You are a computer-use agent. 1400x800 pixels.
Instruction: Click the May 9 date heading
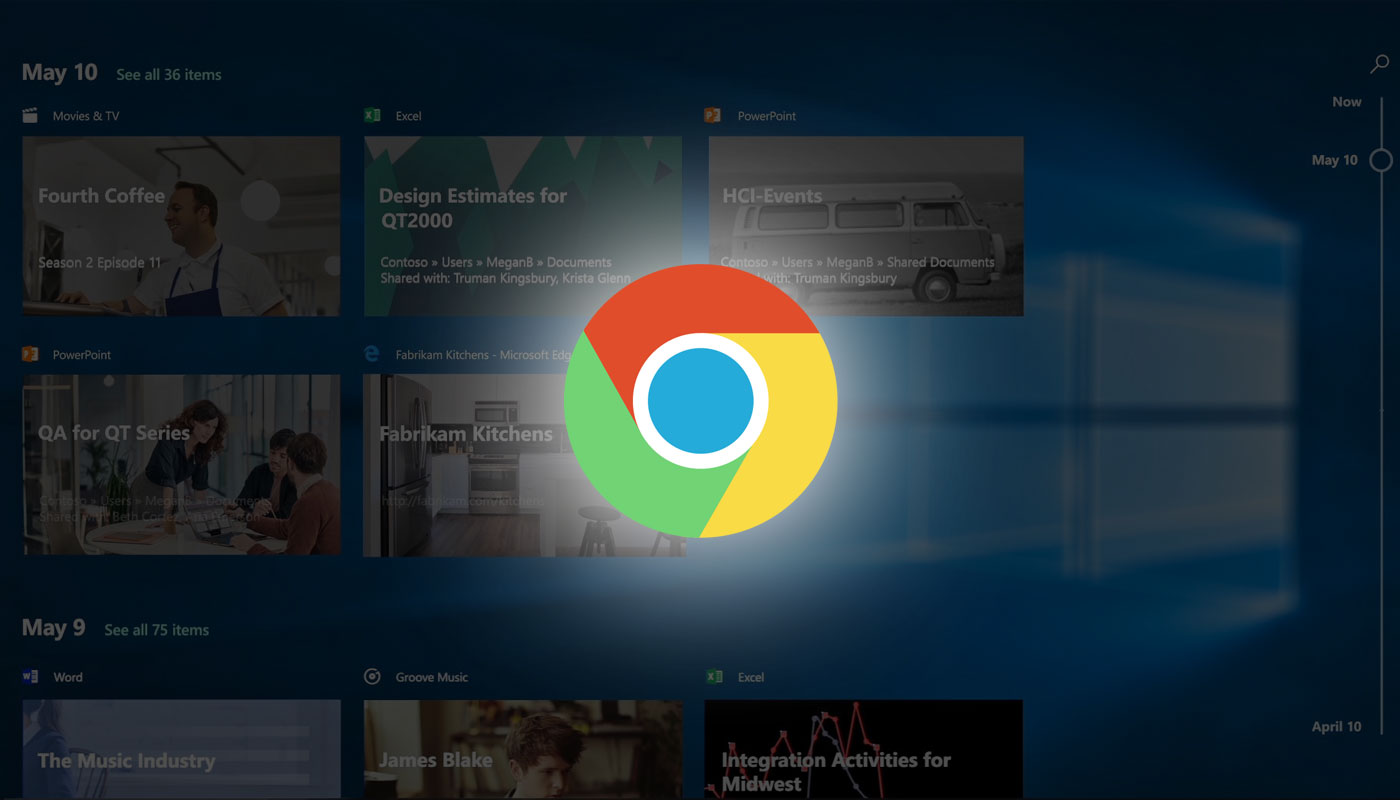(54, 628)
